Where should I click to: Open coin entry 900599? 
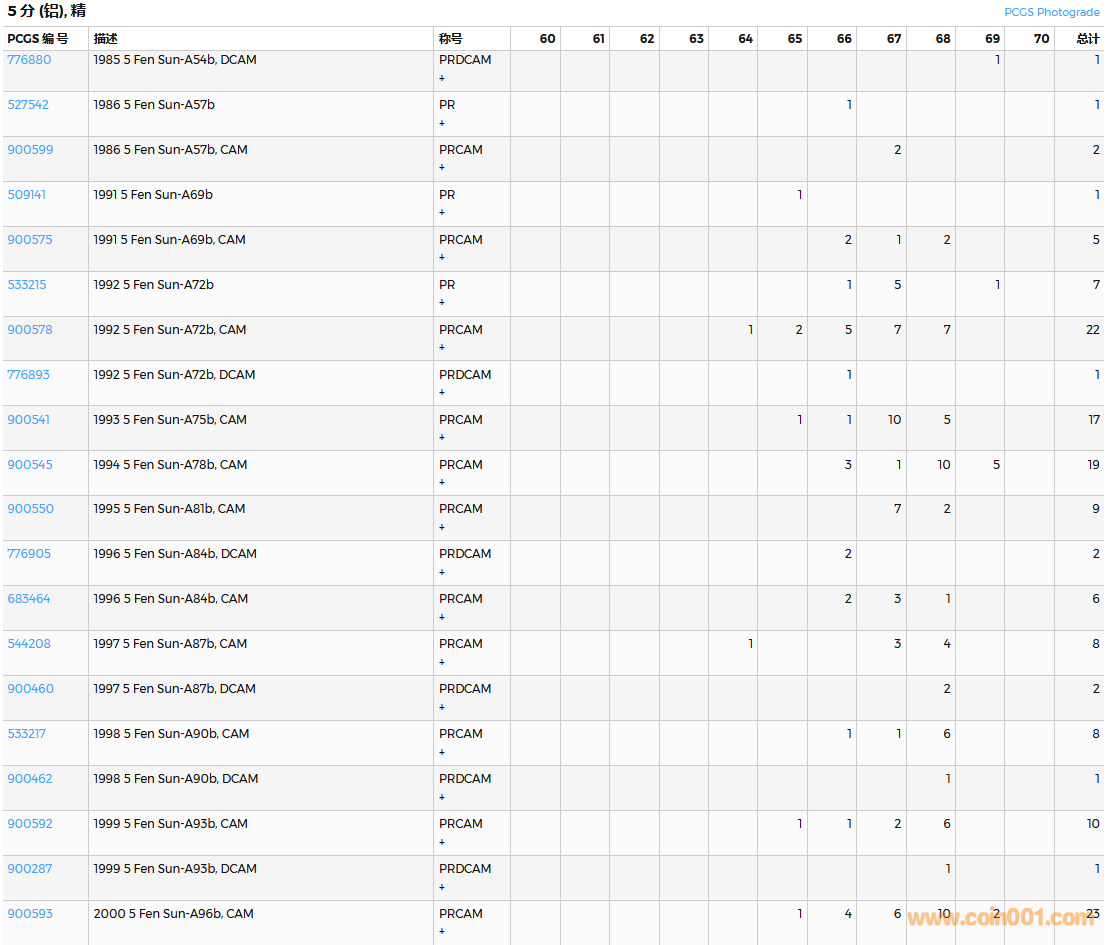coord(30,150)
